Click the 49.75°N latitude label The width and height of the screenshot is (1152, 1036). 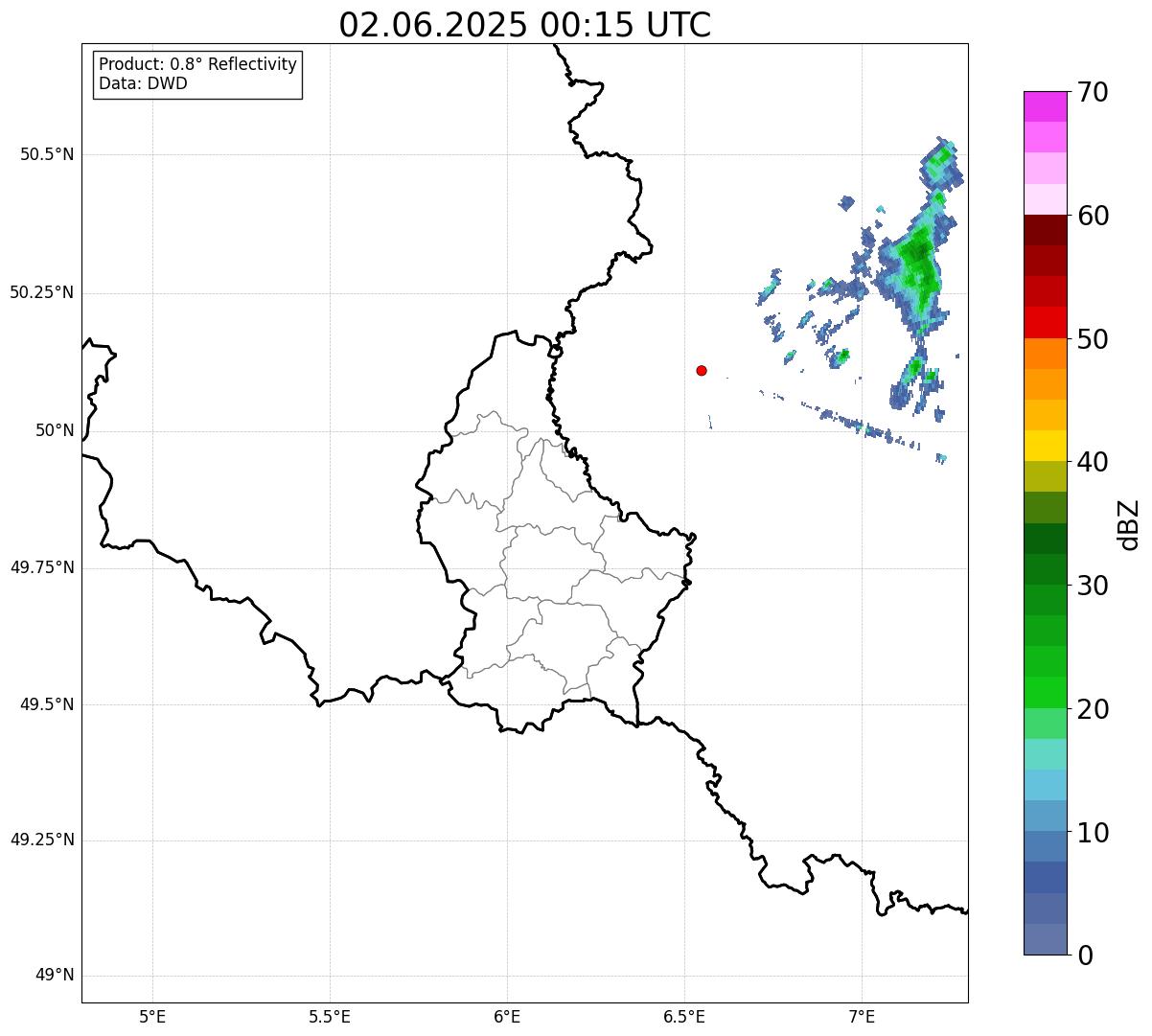(42, 568)
